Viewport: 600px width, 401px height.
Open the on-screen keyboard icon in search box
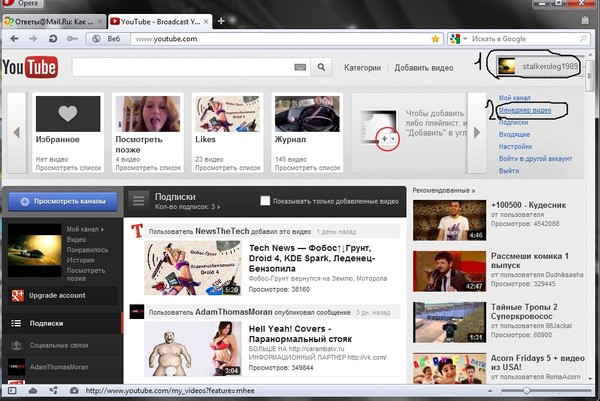coord(300,67)
